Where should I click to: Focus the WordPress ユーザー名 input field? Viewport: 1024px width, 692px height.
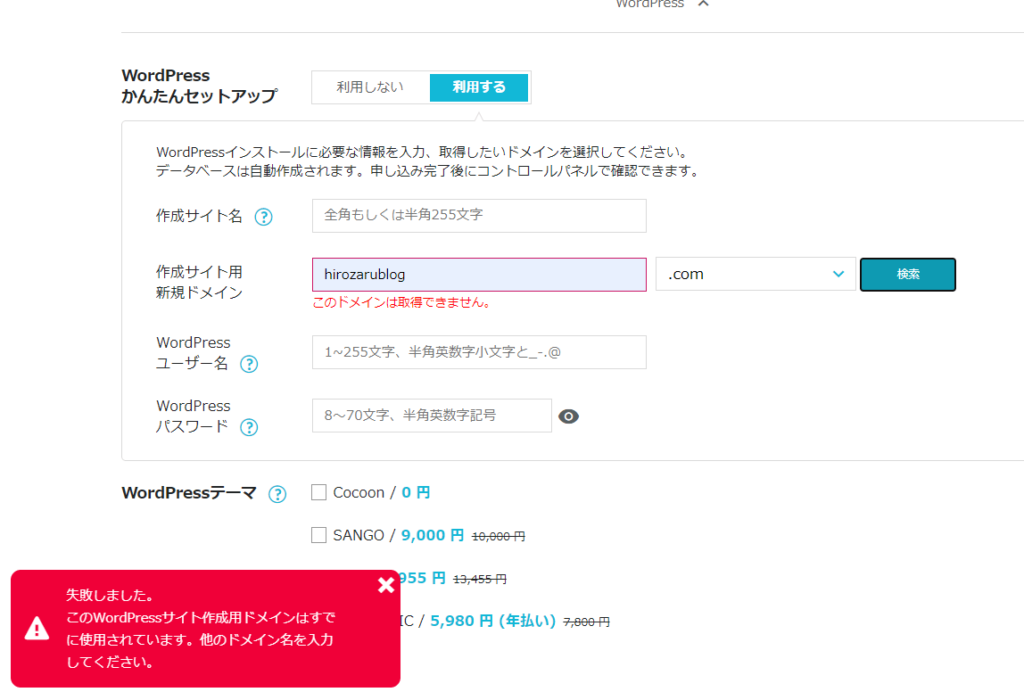pos(479,352)
